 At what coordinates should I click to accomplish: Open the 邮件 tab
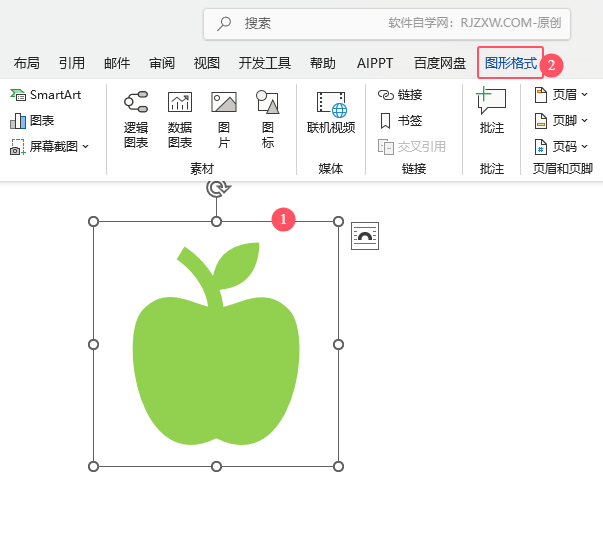(117, 63)
